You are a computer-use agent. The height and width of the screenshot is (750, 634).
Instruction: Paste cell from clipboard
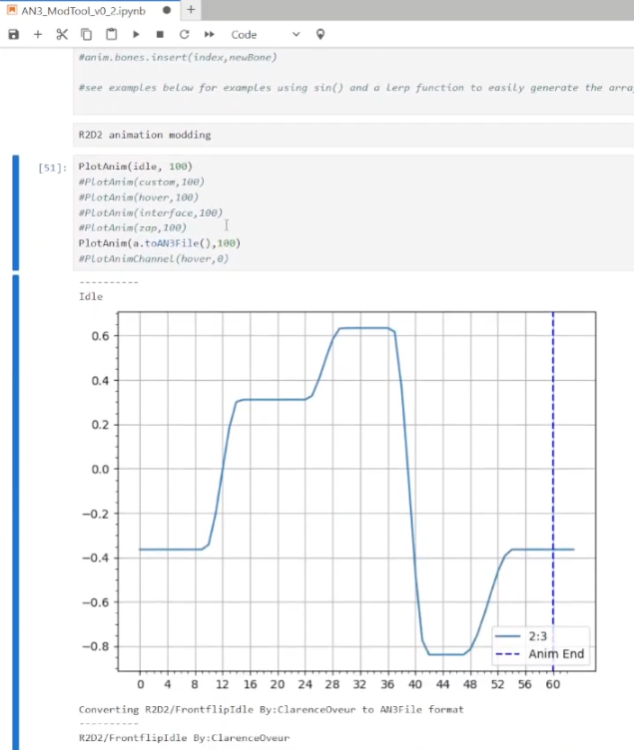point(111,34)
